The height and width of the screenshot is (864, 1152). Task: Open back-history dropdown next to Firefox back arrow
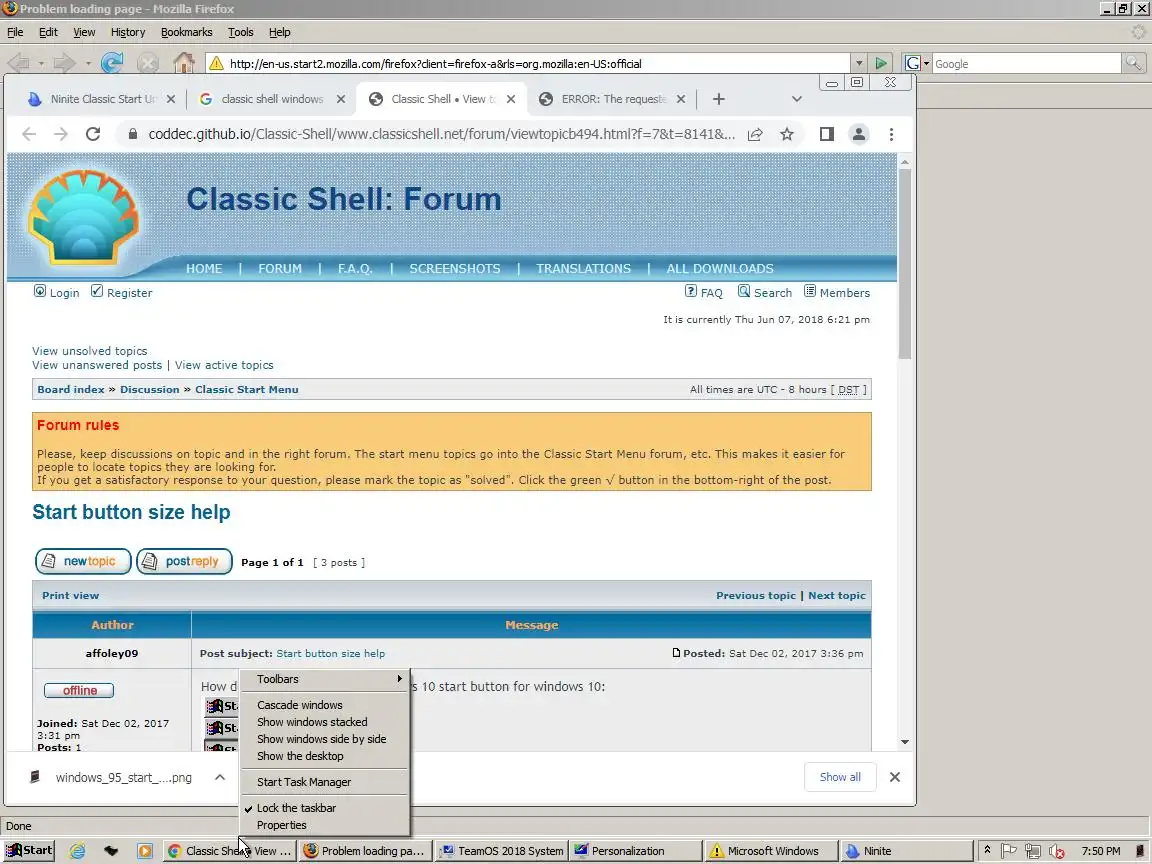(x=41, y=64)
